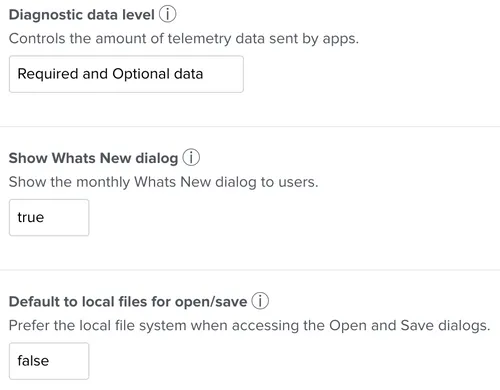The image size is (500, 390).
Task: Open the Required and Optional data dropdown
Action: pyautogui.click(x=126, y=74)
